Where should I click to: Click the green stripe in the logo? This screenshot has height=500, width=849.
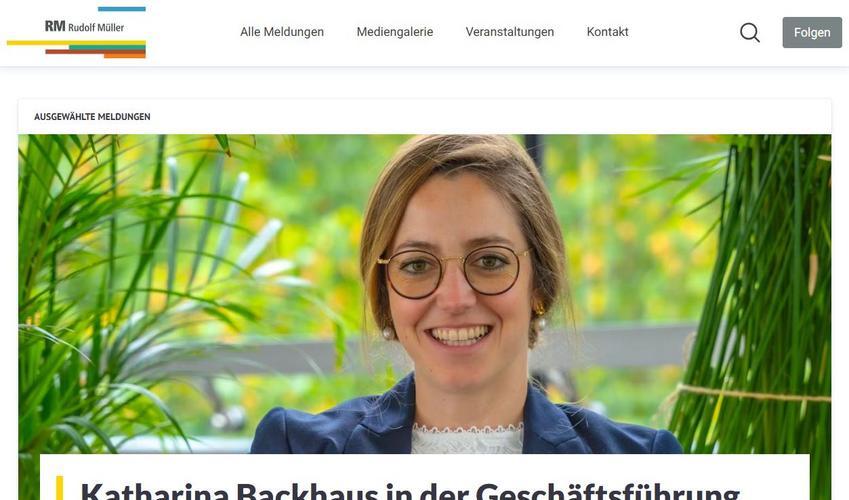click(107, 48)
